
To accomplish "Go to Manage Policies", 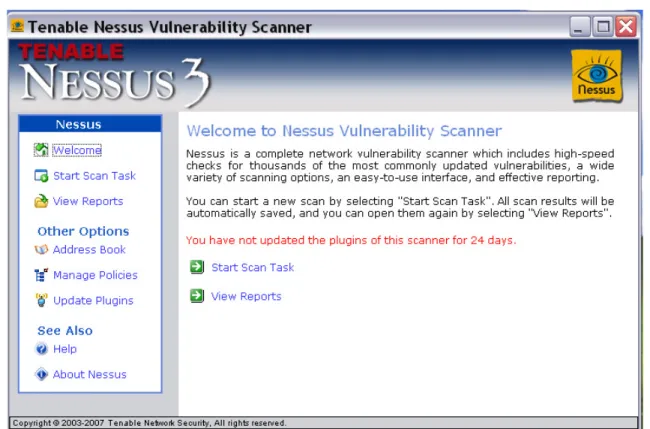I will pyautogui.click(x=95, y=275).
